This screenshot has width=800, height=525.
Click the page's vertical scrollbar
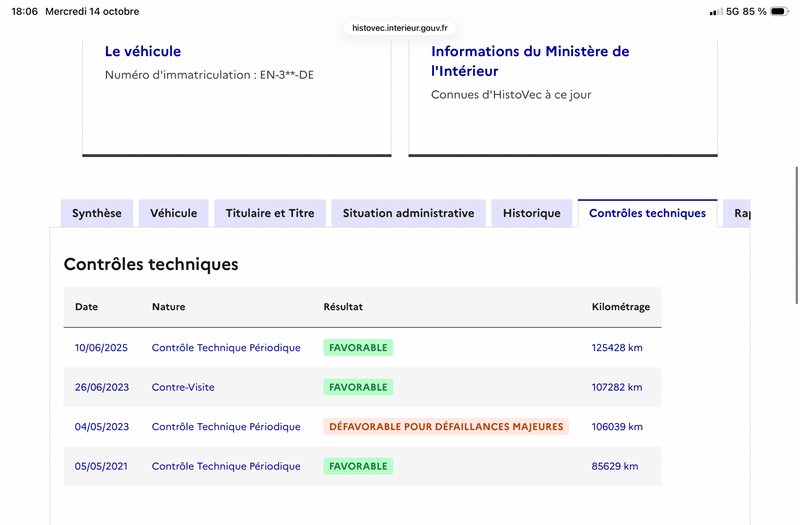pyautogui.click(x=796, y=235)
